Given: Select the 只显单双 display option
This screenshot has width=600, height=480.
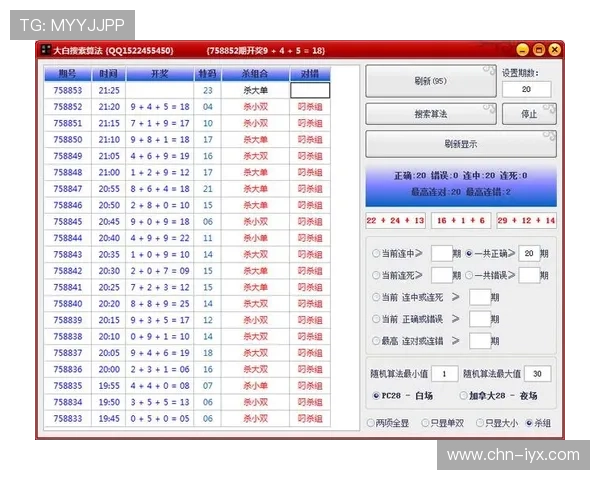Looking at the screenshot, I should pyautogui.click(x=425, y=423).
